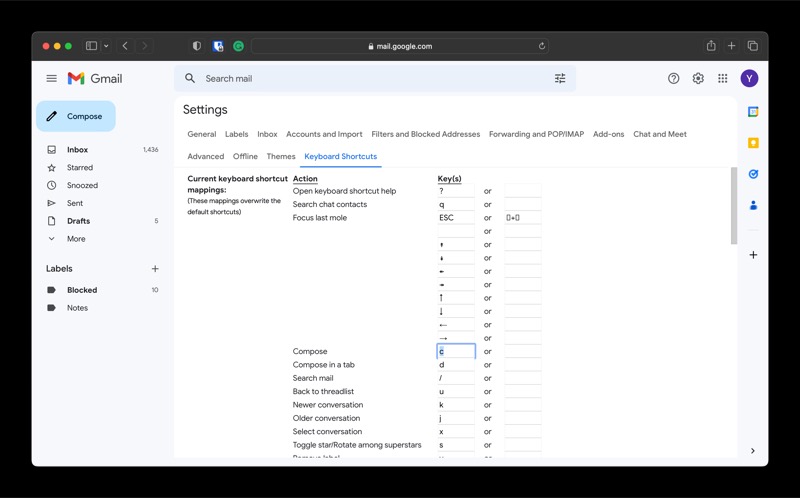
Task: Show search options filter icon
Action: coord(560,78)
